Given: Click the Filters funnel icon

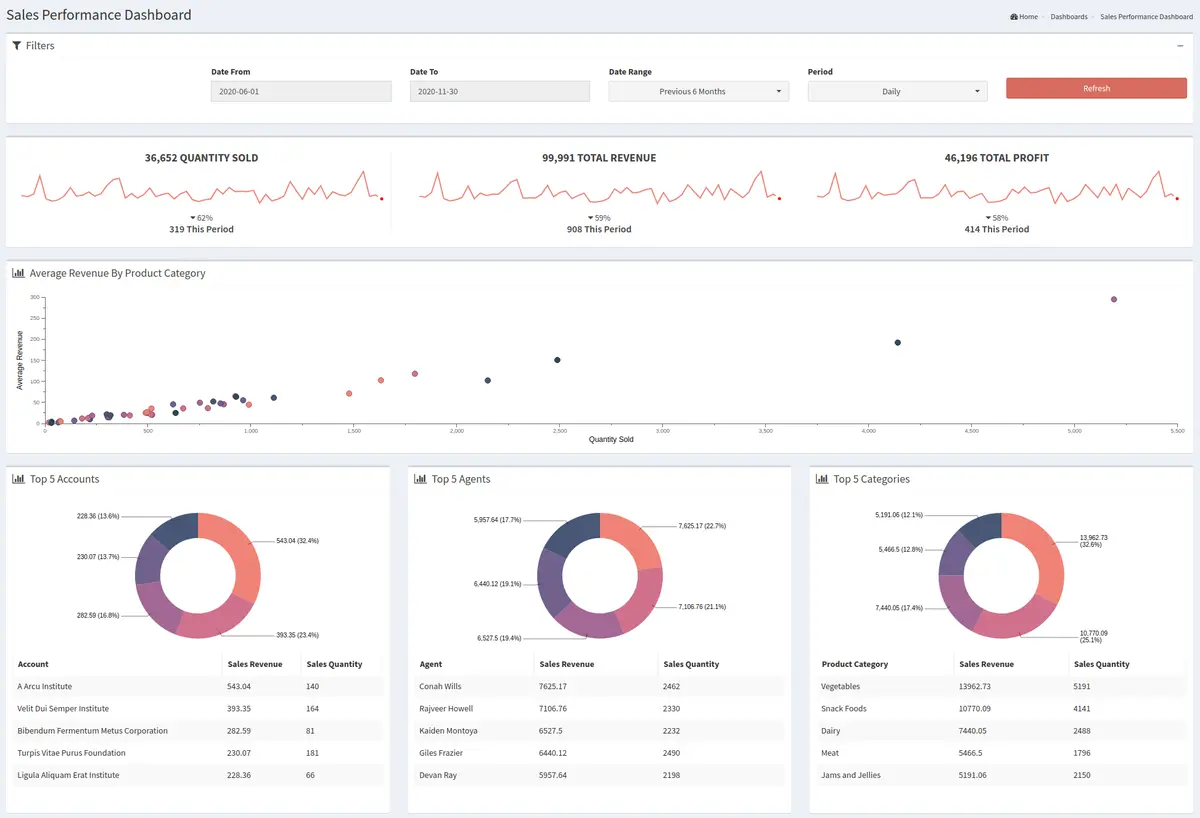Looking at the screenshot, I should (17, 46).
